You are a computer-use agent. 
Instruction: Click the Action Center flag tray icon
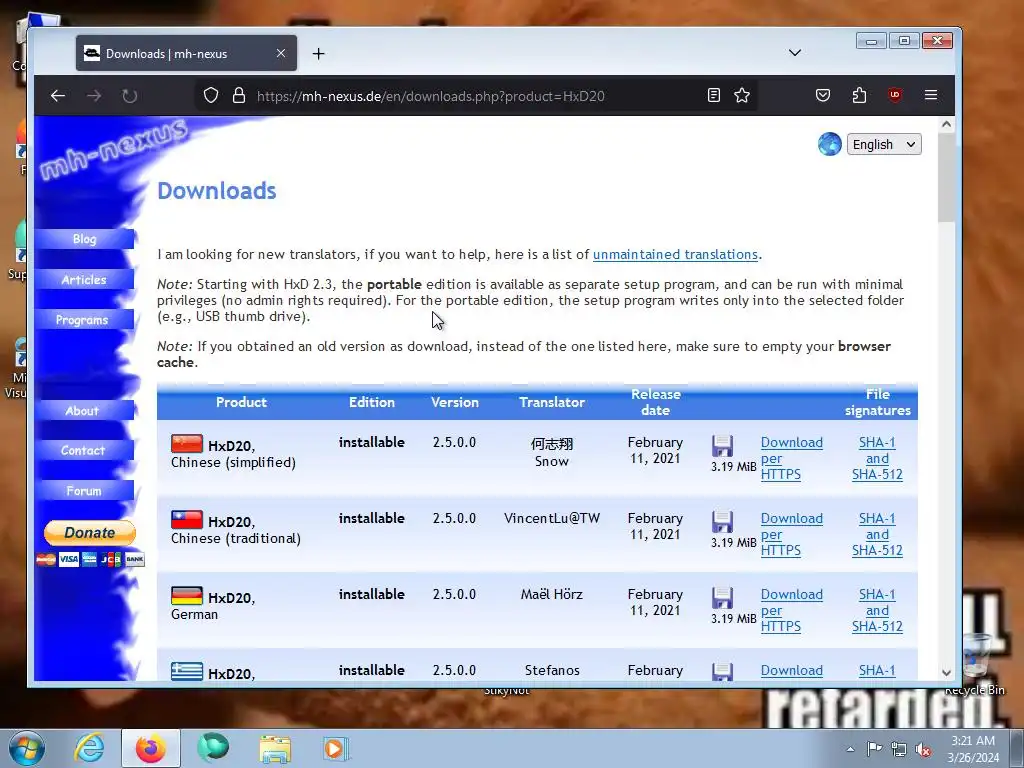click(x=874, y=749)
